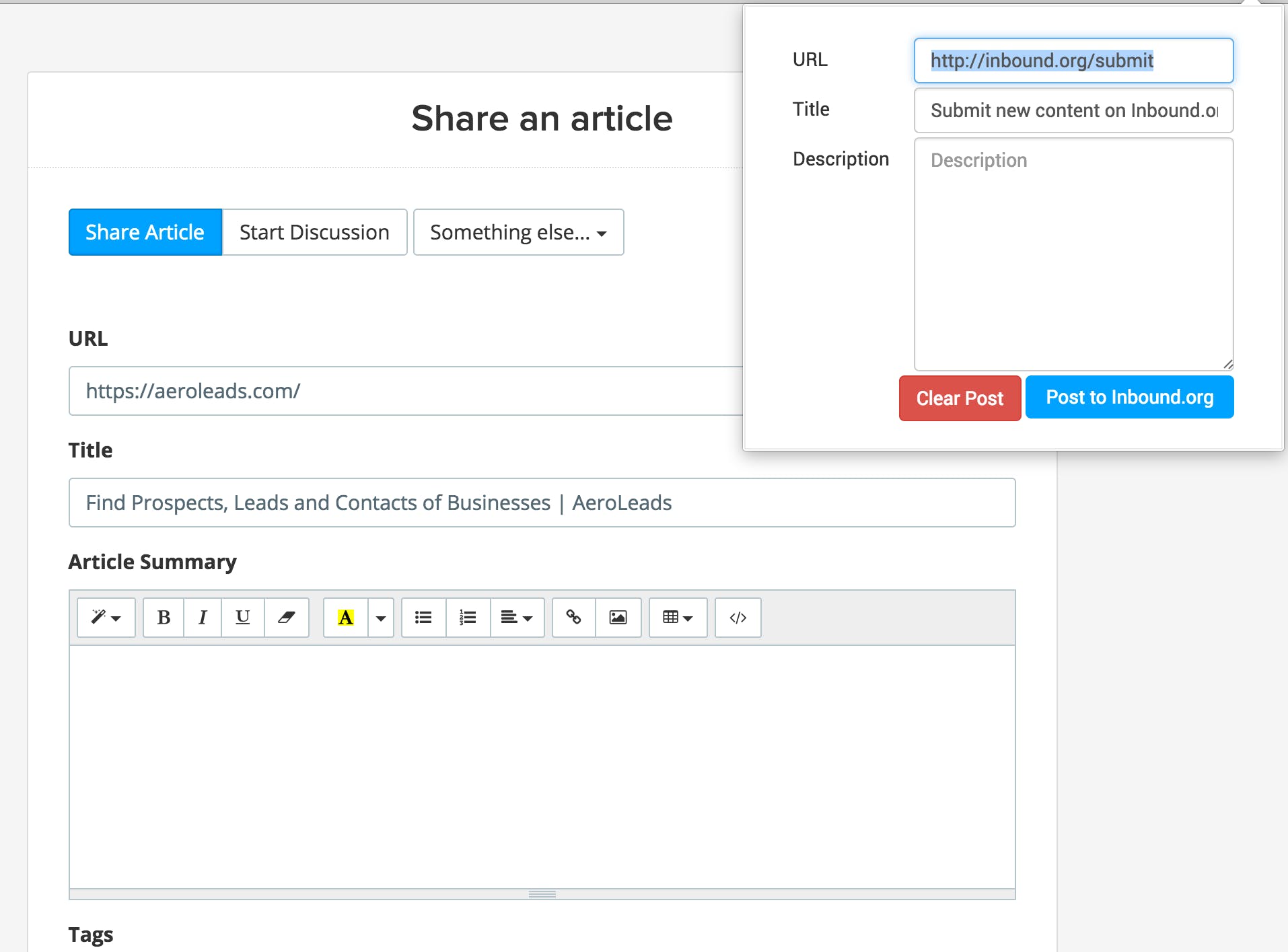
Task: Toggle italic formatting in summary editor
Action: coord(203,617)
